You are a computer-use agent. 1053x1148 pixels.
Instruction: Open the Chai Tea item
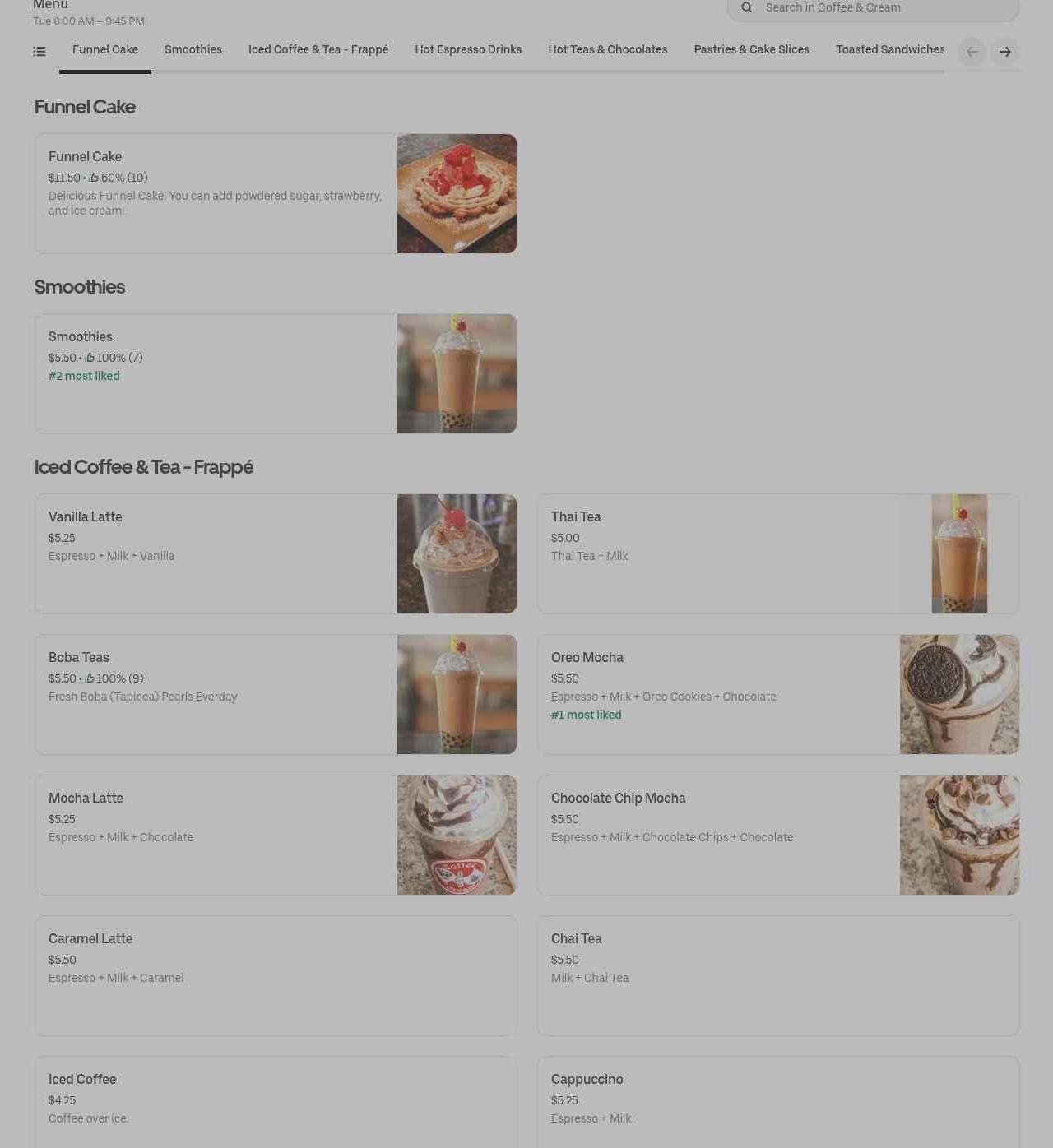click(778, 975)
